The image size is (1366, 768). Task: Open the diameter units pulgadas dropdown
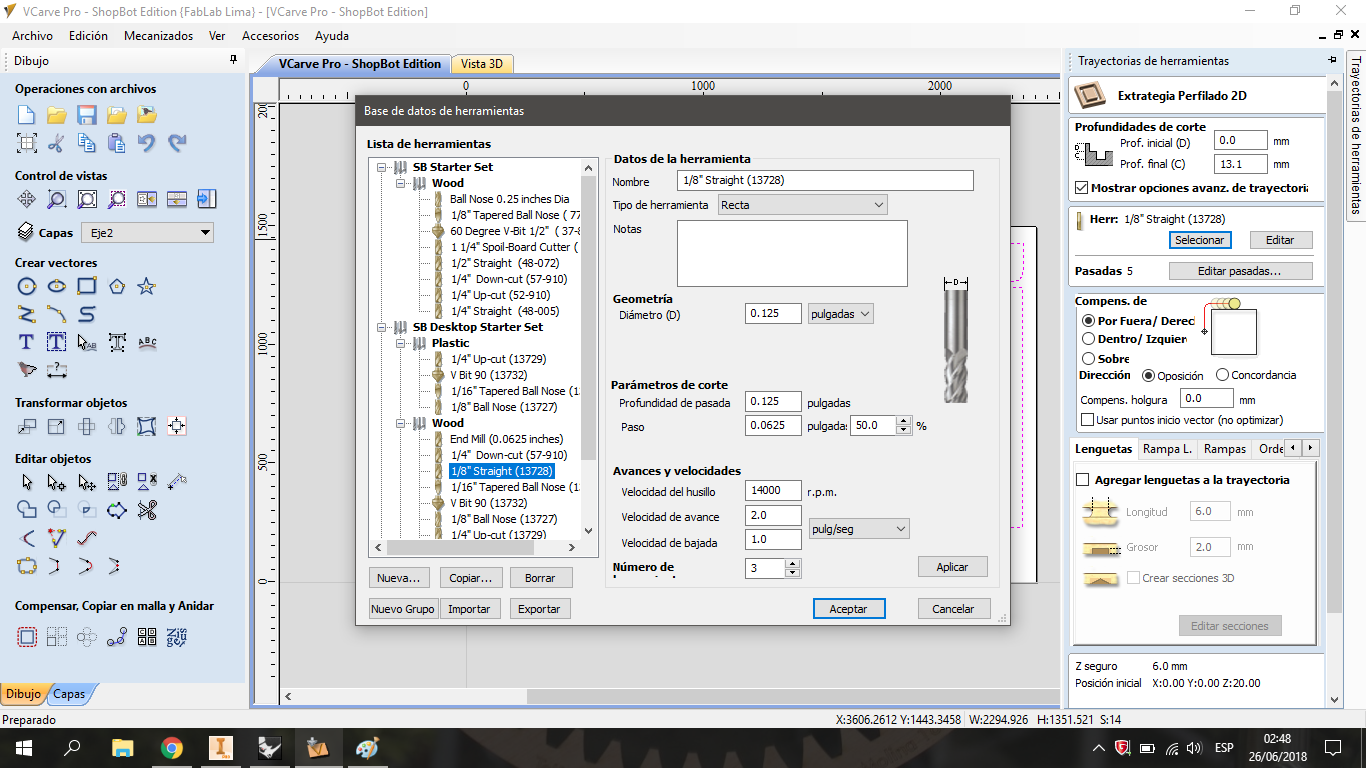[x=840, y=314]
